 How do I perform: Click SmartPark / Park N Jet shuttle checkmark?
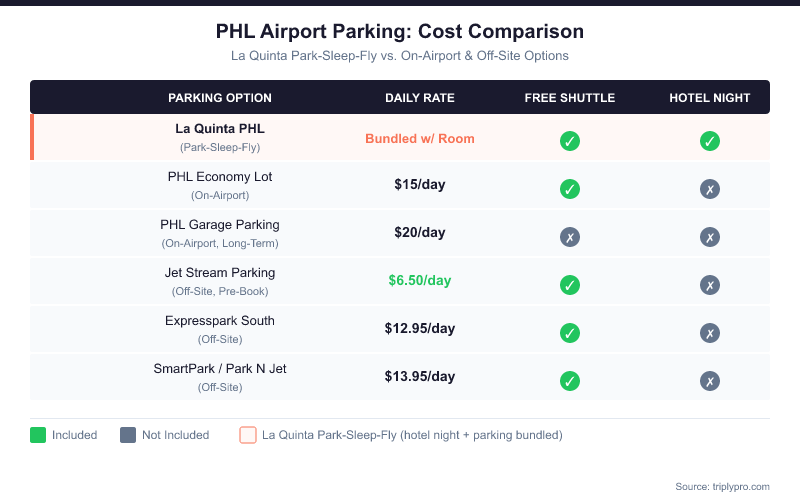coord(570,381)
